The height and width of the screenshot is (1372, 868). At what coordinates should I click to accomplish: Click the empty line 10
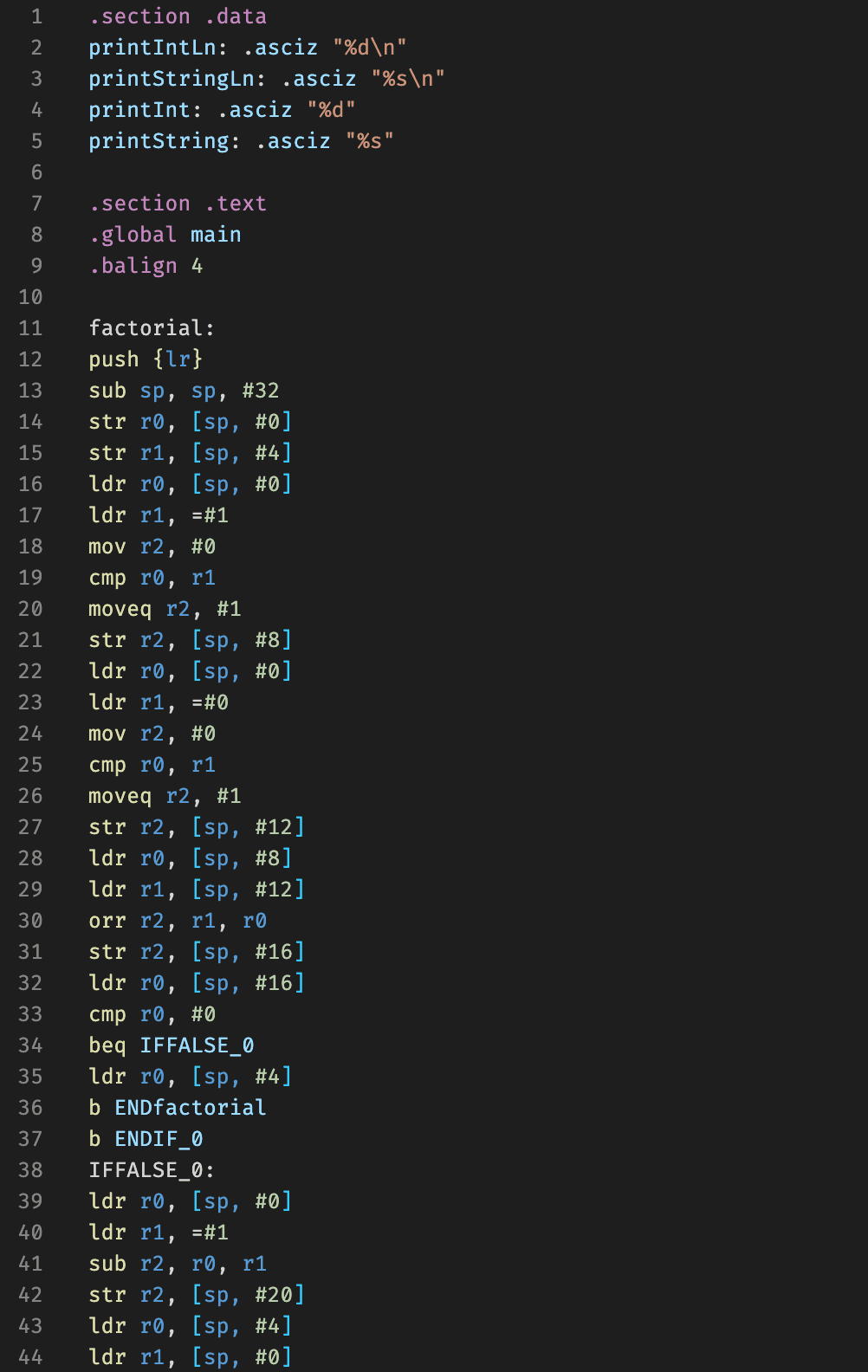click(433, 297)
